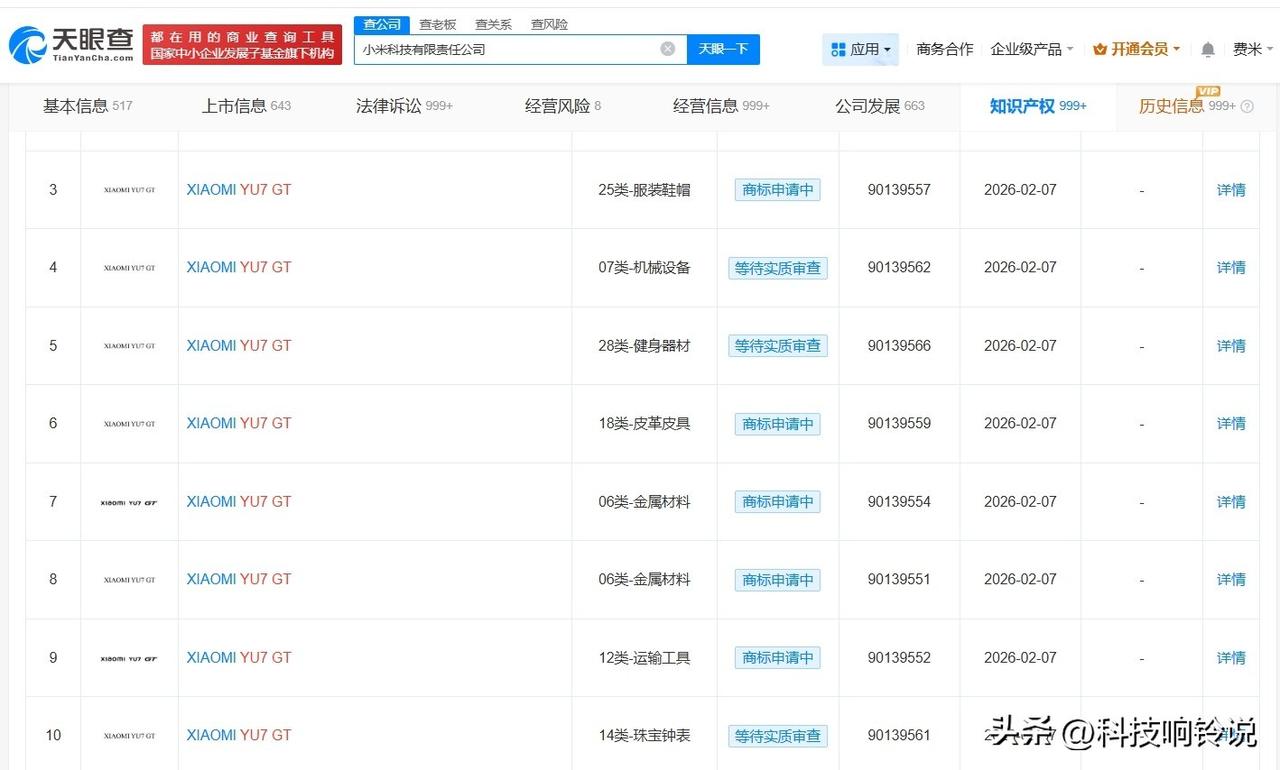Open trademark thumbnail image in row 9
Viewport: 1280px width, 770px height.
coord(129,658)
